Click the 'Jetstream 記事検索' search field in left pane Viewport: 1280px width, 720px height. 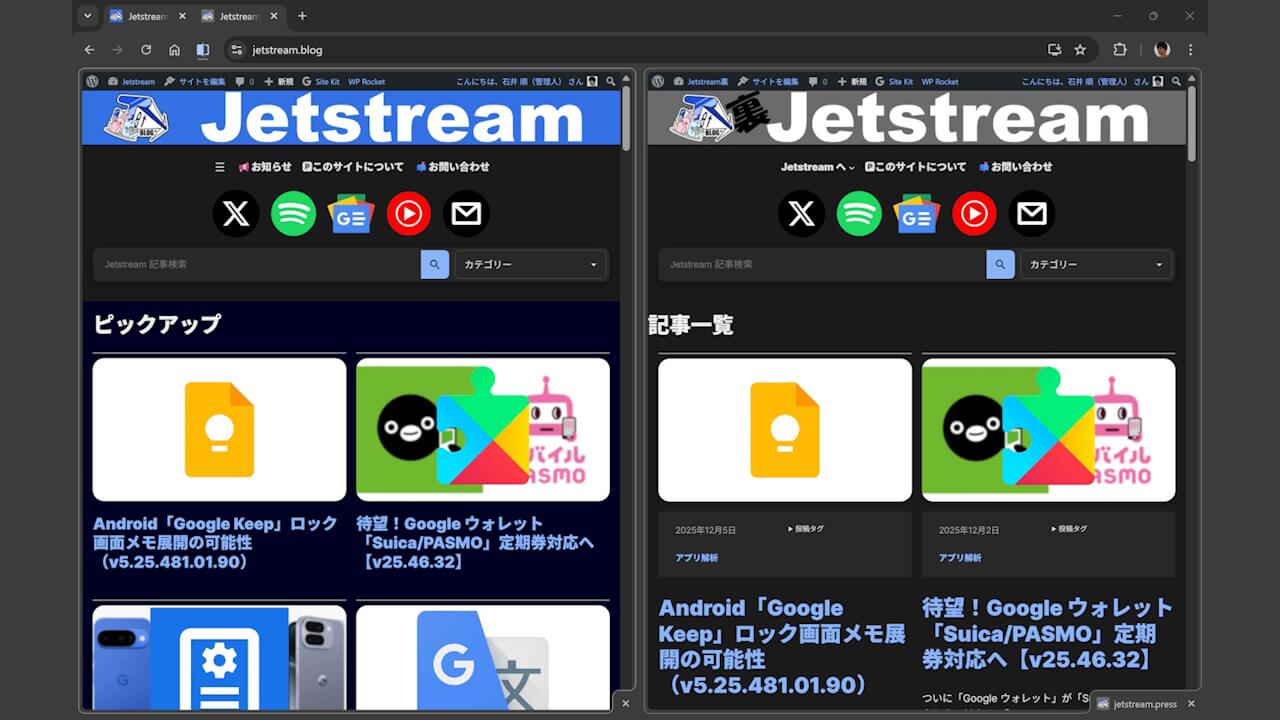click(x=257, y=265)
